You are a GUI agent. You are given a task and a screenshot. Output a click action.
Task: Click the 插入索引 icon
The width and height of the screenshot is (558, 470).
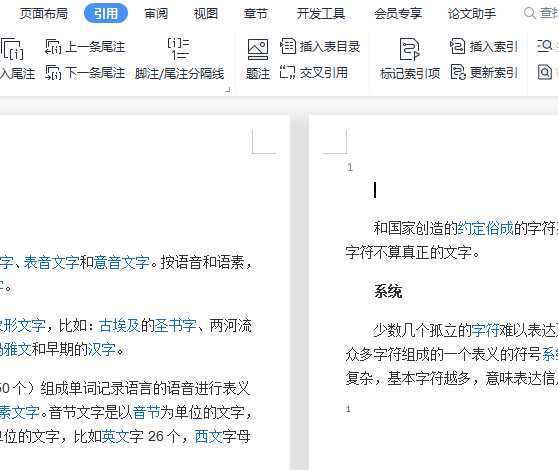(x=457, y=46)
